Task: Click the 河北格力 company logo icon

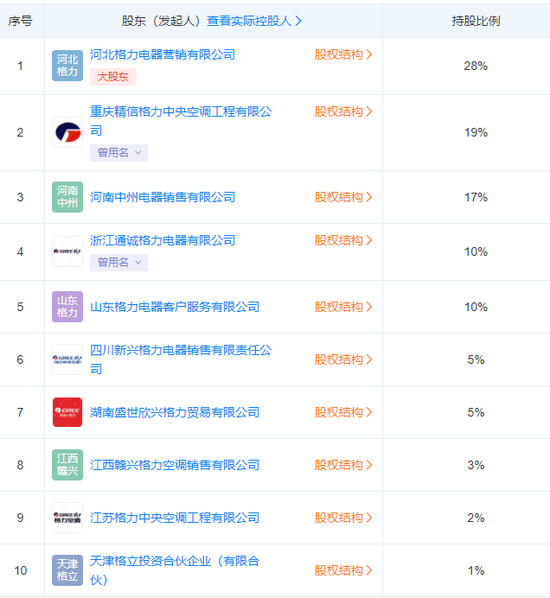Action: [68, 66]
